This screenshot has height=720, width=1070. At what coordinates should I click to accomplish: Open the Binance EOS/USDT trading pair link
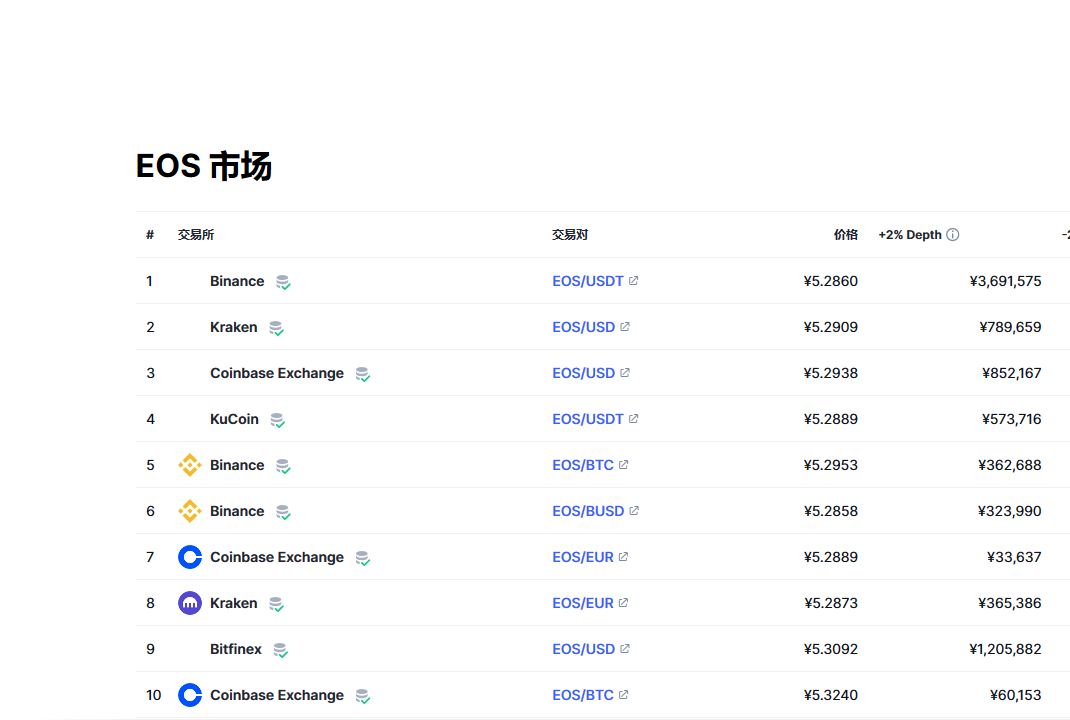pyautogui.click(x=588, y=281)
